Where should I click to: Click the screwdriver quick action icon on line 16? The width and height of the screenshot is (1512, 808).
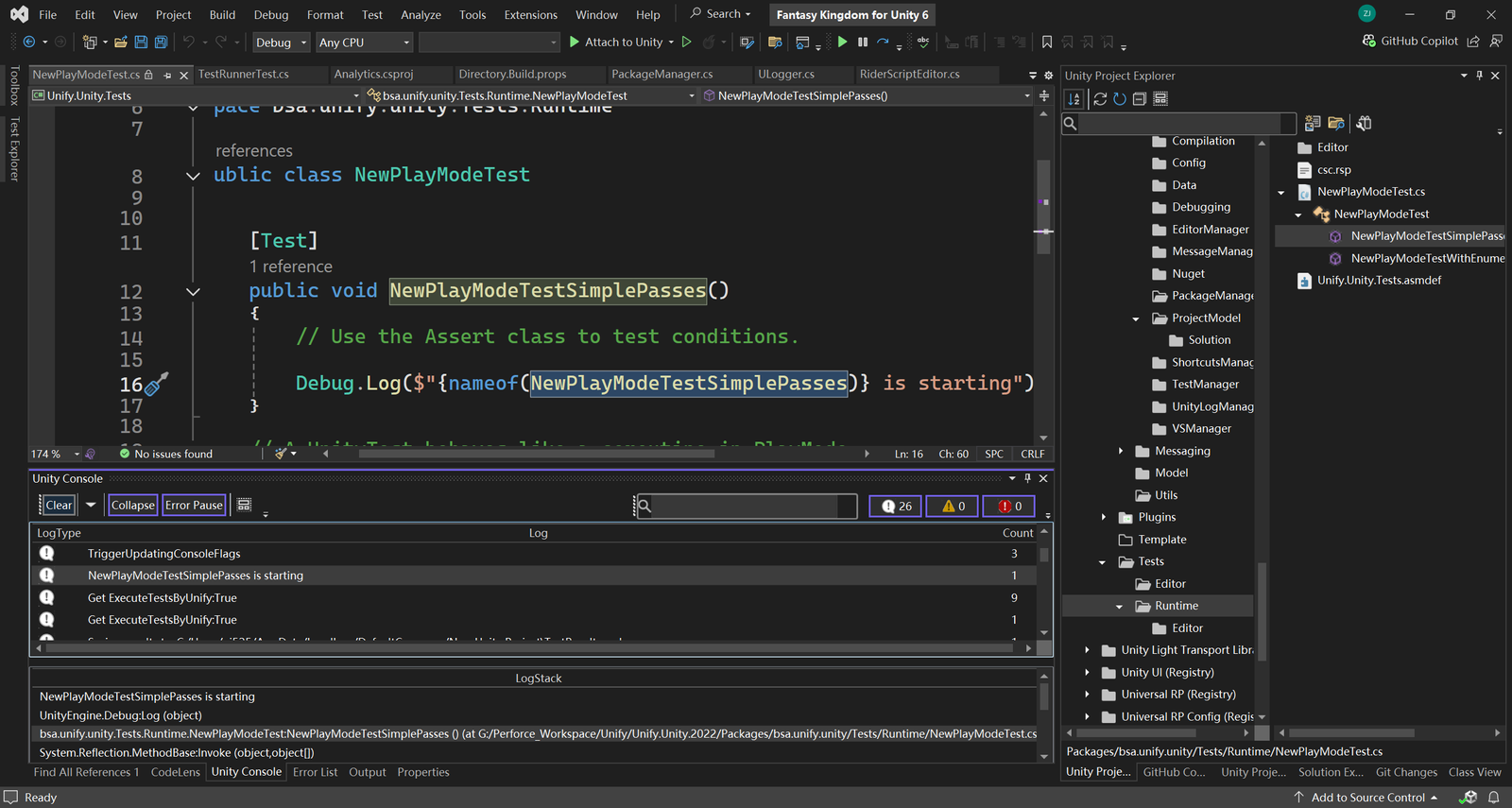tap(157, 384)
